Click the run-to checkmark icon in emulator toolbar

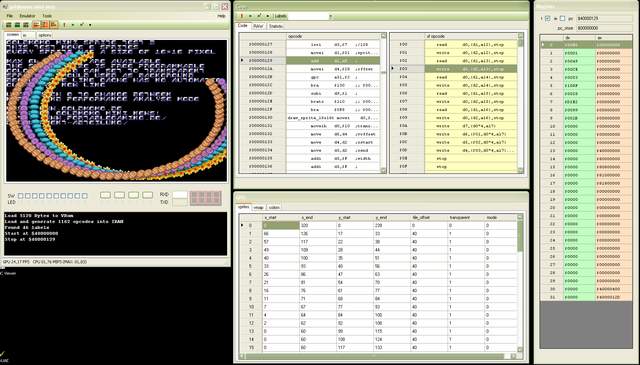(82, 25)
